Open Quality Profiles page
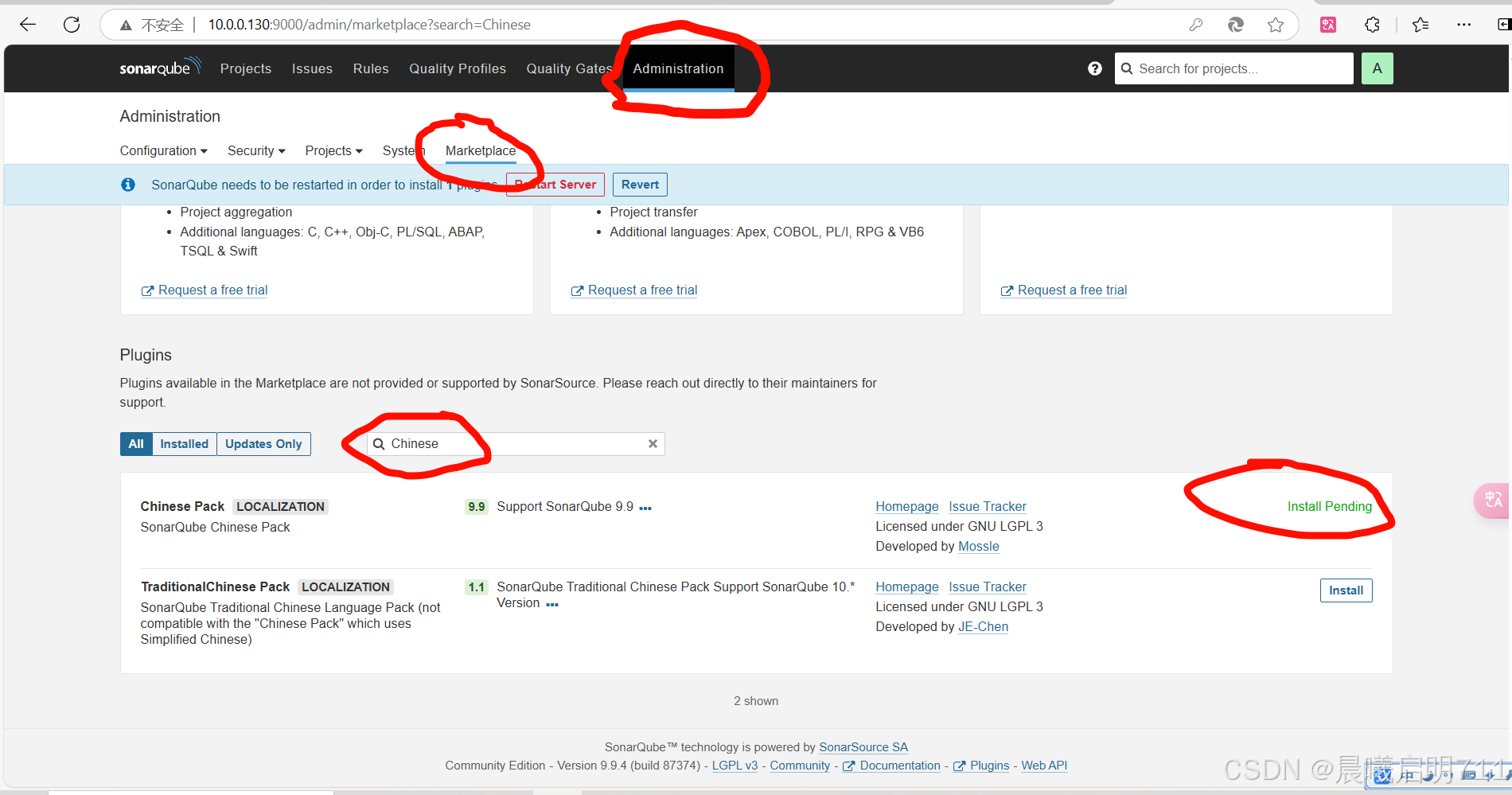 pos(458,68)
